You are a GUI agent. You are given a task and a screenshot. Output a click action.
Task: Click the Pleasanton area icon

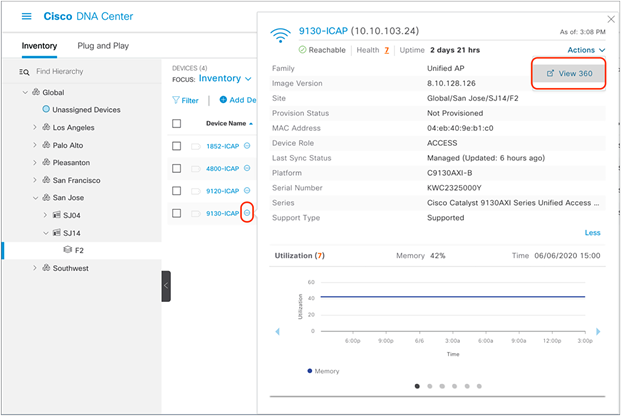click(46, 162)
